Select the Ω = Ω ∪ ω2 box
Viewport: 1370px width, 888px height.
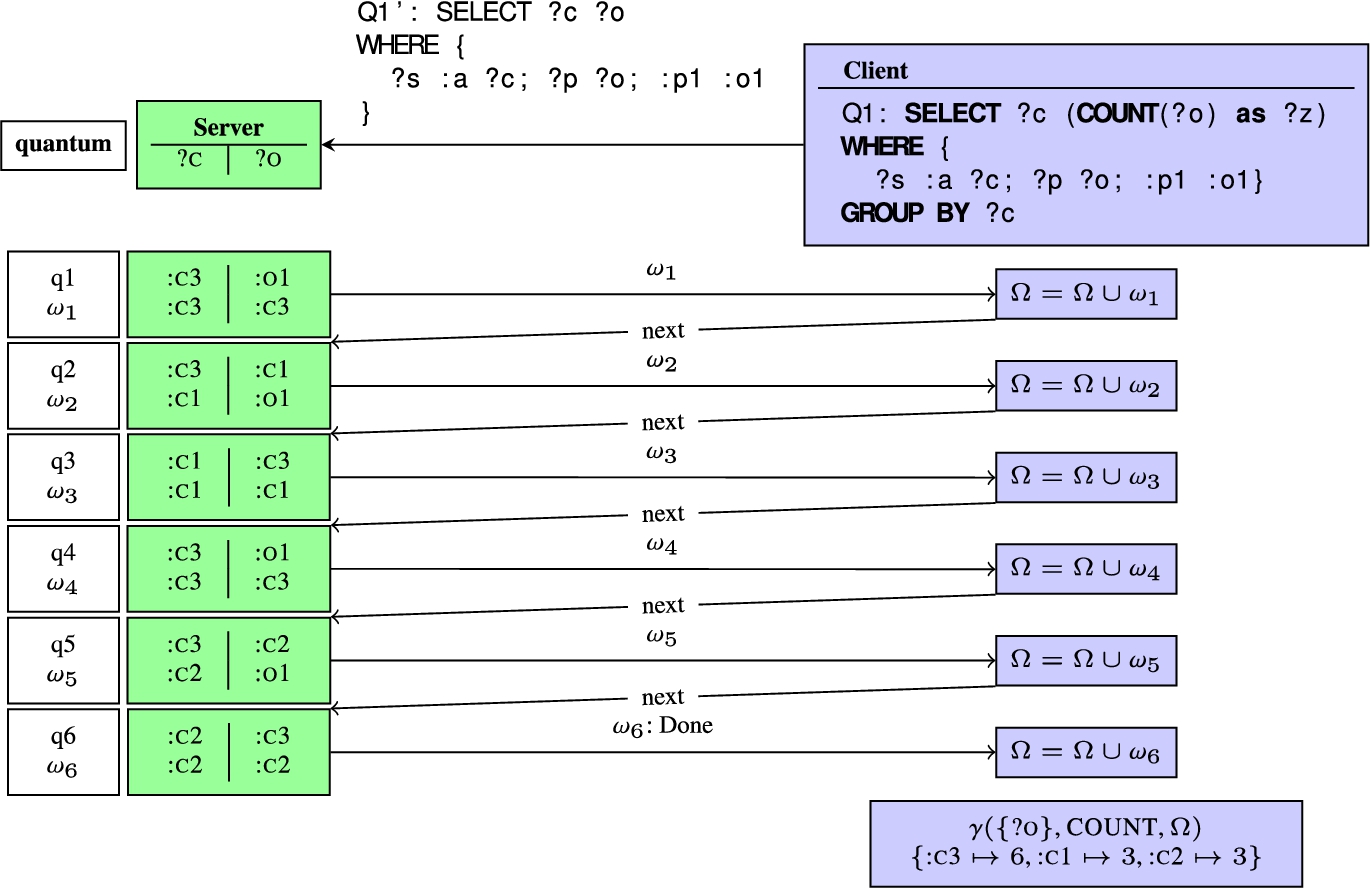[x=1085, y=386]
